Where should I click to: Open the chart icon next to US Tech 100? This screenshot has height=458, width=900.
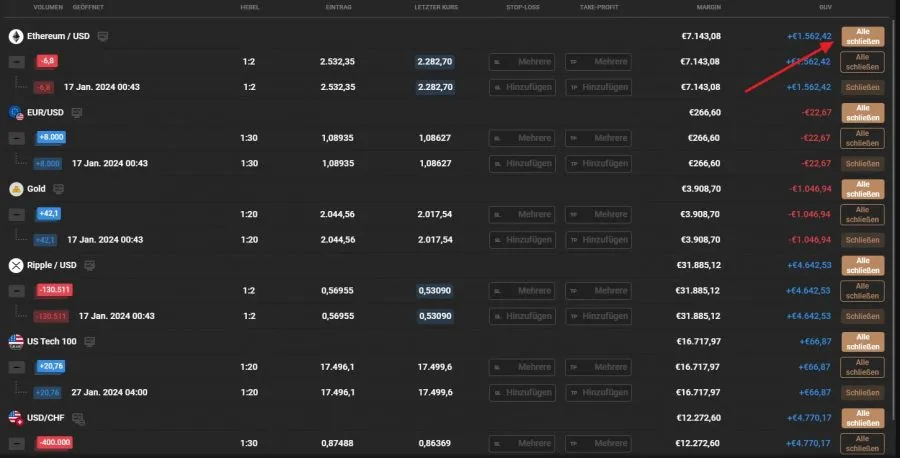pos(89,341)
